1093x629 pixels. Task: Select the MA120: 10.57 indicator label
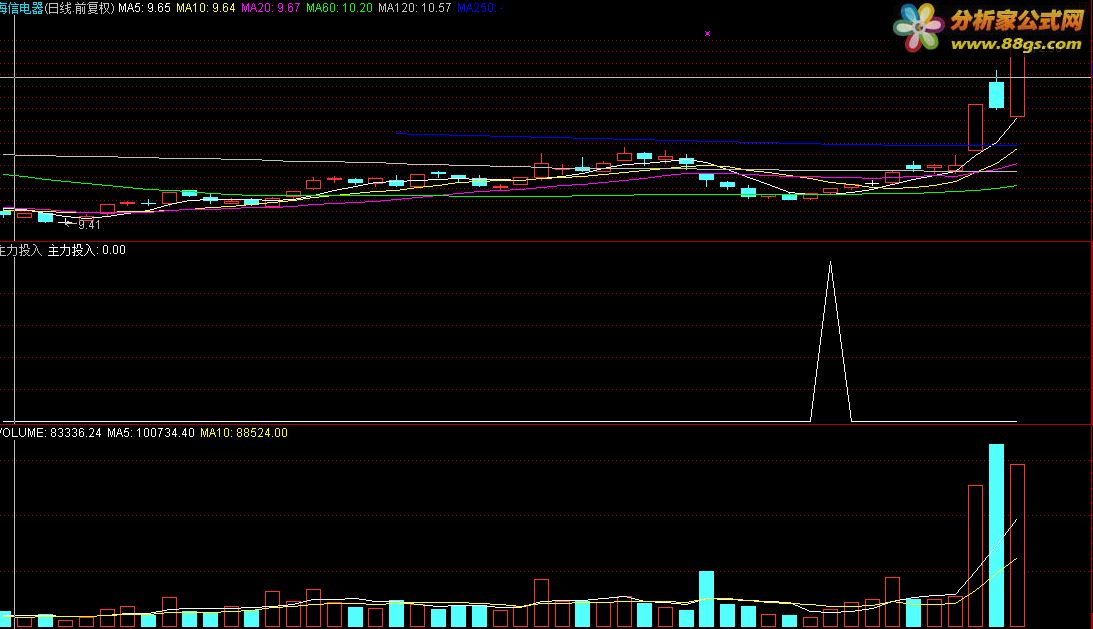click(415, 8)
